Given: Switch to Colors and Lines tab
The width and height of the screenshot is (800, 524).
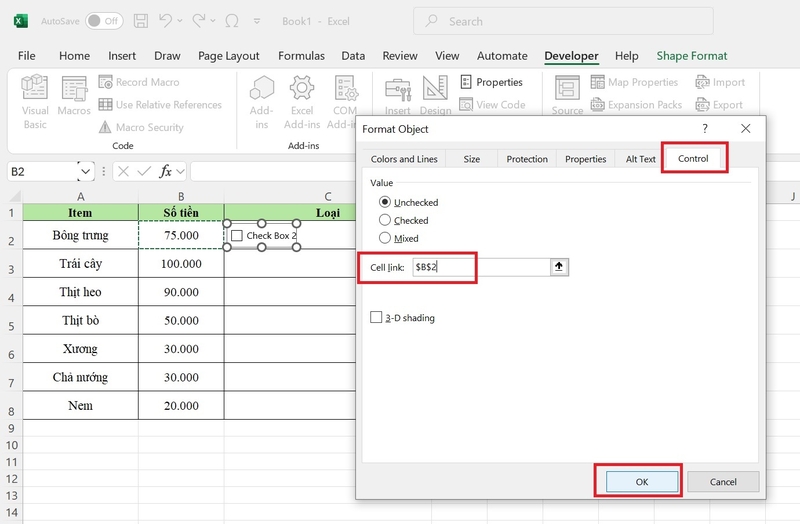Looking at the screenshot, I should pos(404,159).
